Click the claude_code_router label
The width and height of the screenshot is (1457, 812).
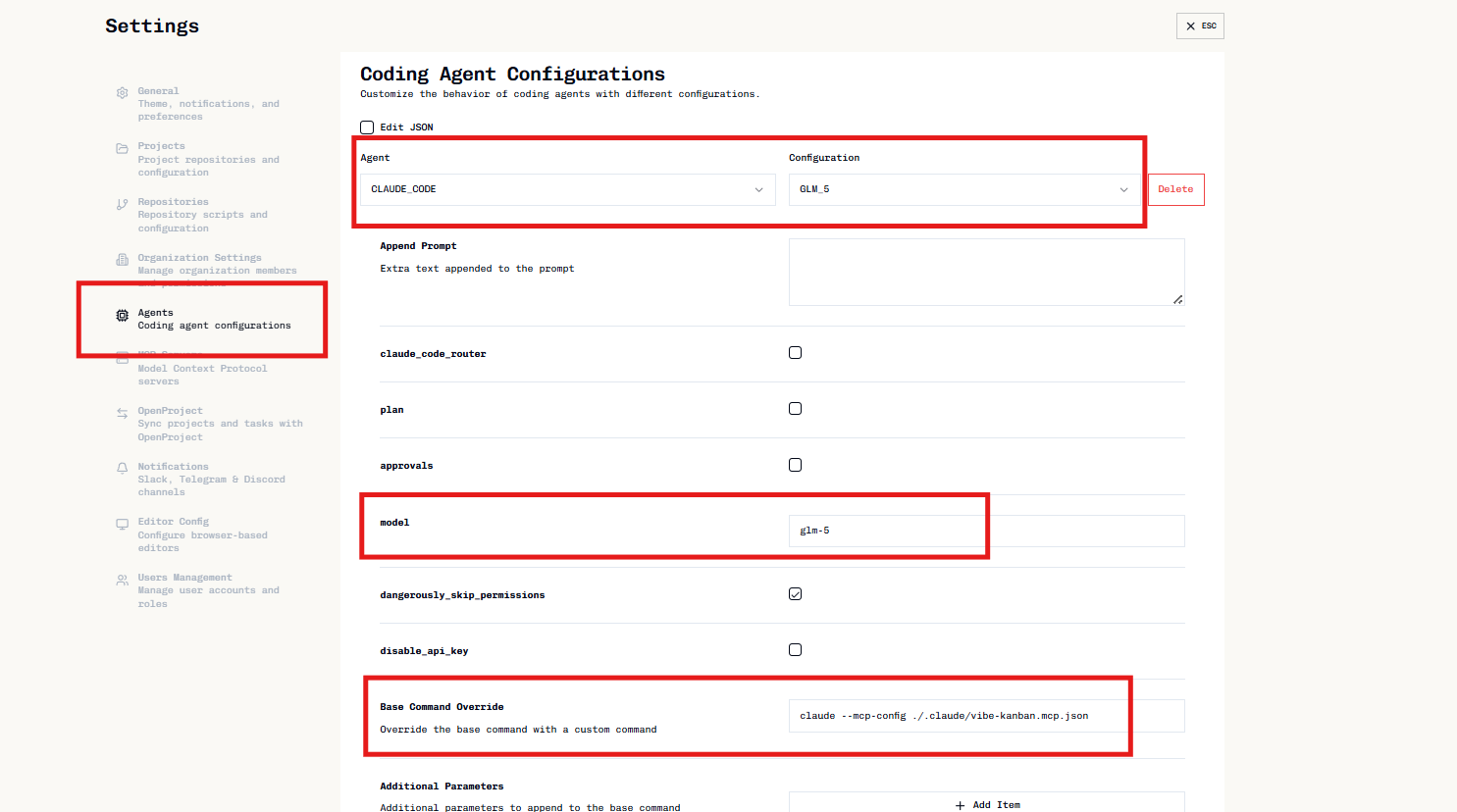click(433, 354)
